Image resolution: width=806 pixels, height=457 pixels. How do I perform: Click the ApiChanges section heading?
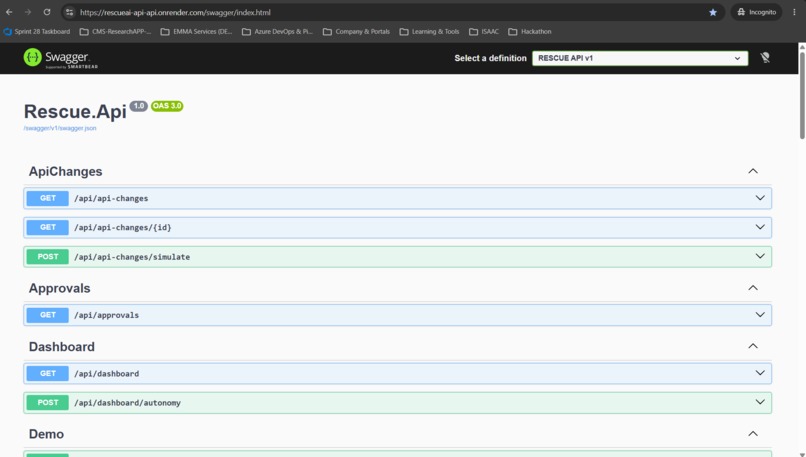pos(65,171)
